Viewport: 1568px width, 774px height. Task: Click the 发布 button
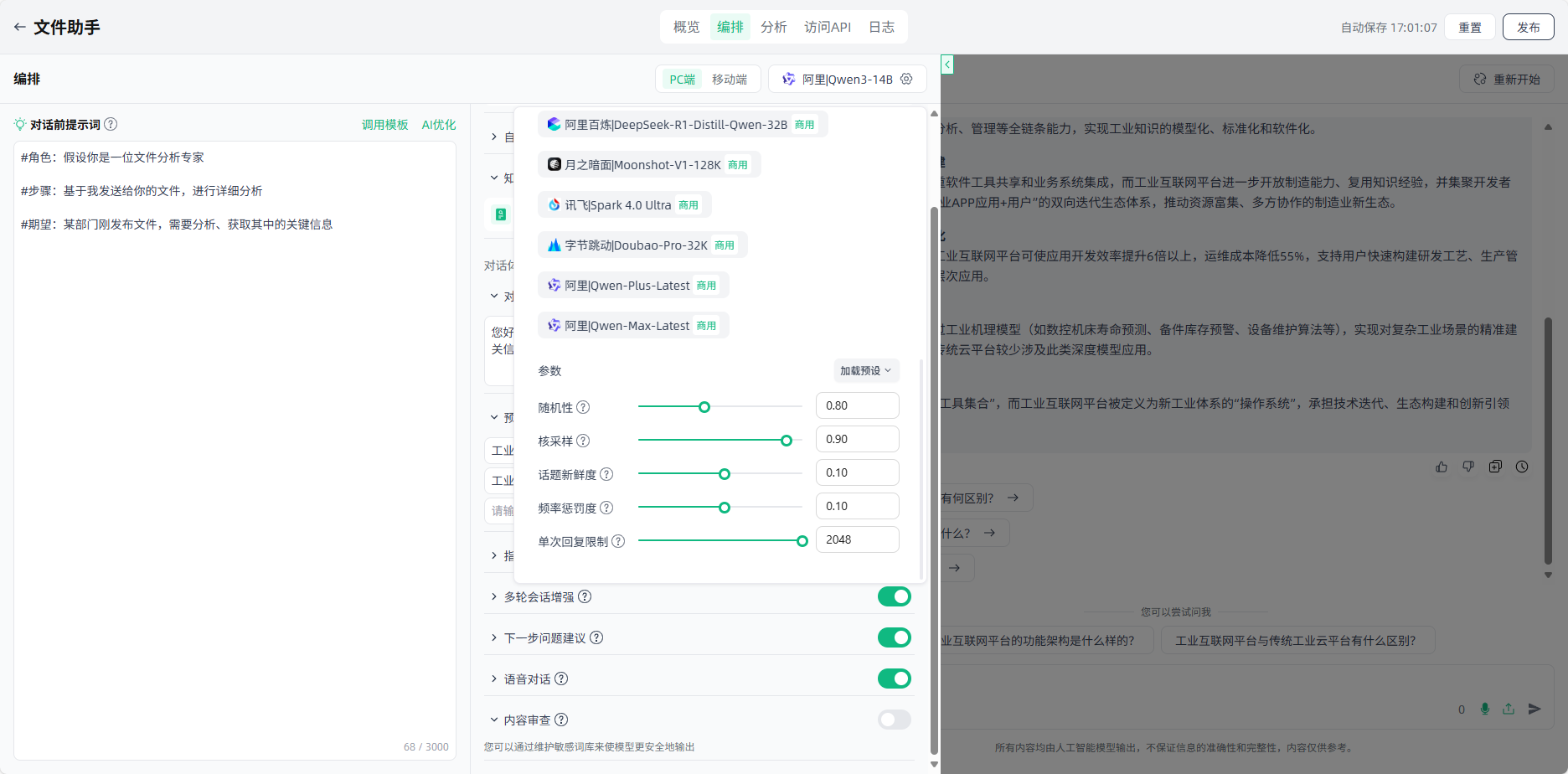(x=1529, y=27)
